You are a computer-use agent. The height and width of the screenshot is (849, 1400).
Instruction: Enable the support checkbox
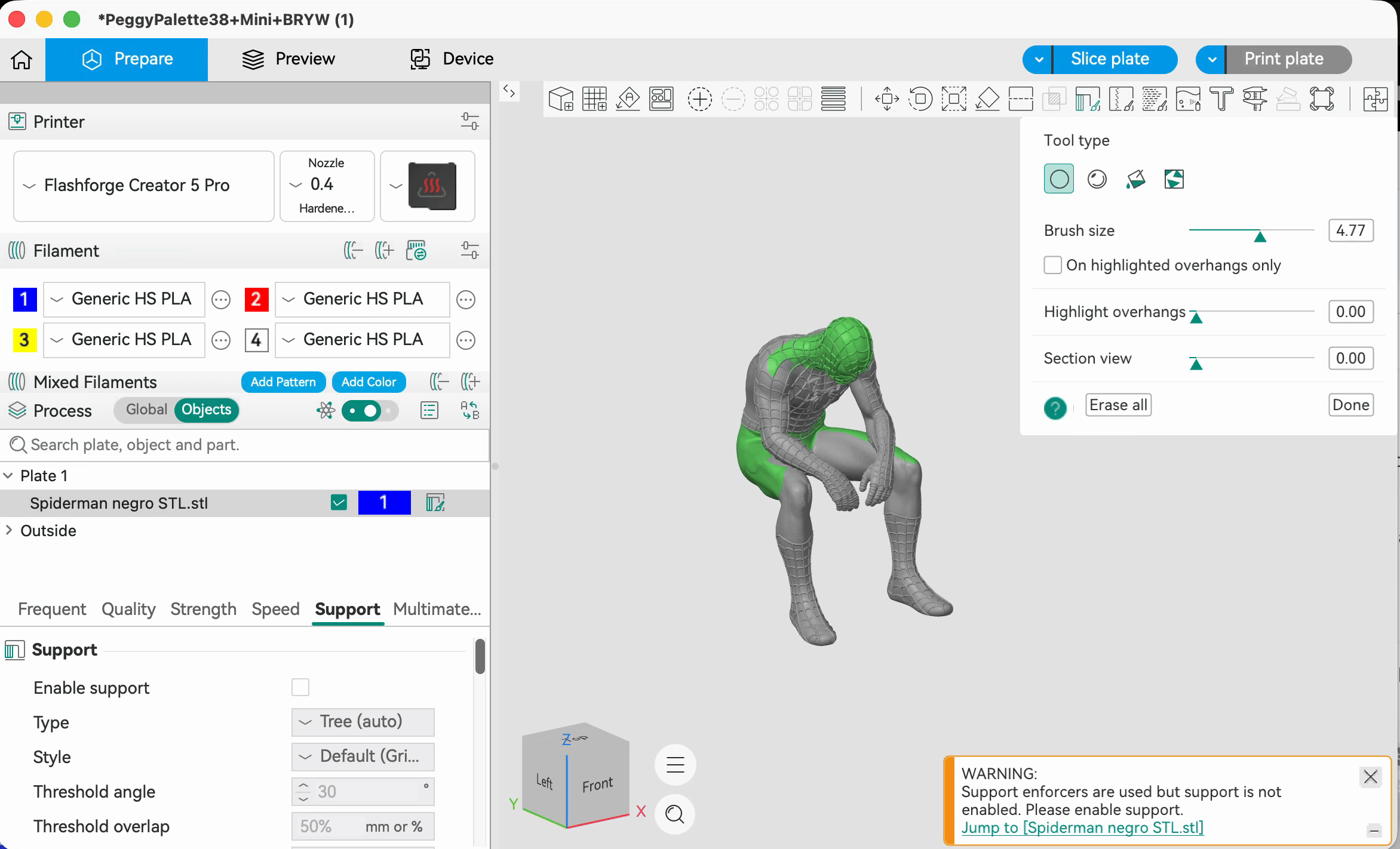[300, 688]
